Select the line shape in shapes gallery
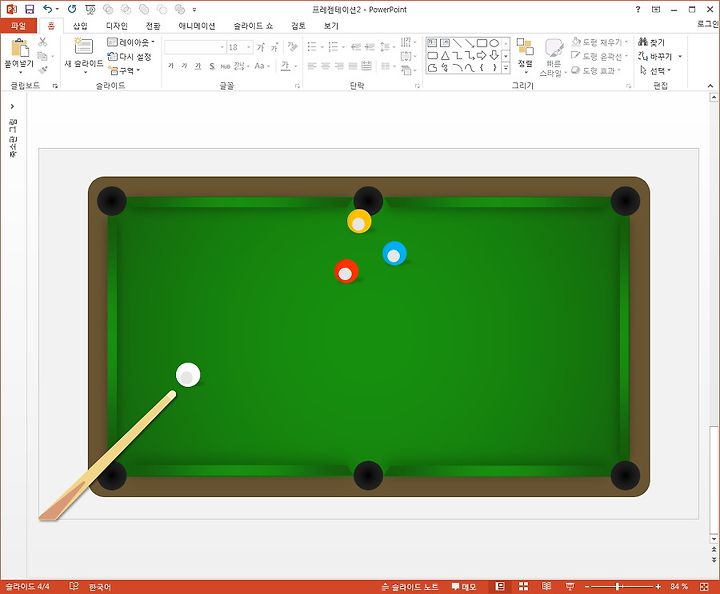The width and height of the screenshot is (720, 594). tap(457, 43)
